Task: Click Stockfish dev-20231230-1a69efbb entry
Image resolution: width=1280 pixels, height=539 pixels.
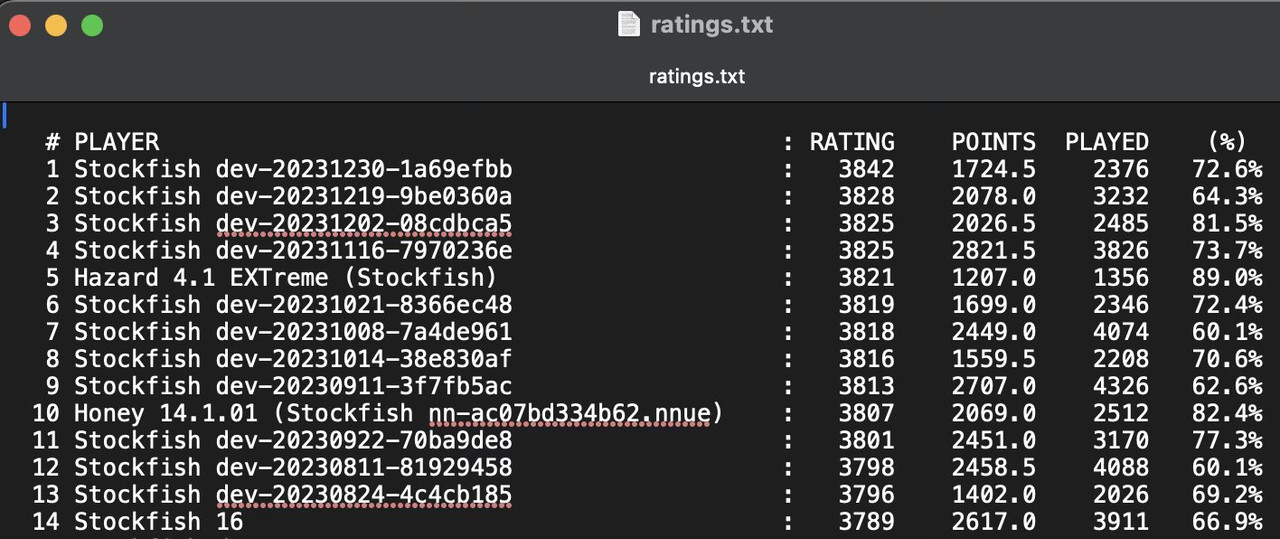Action: [293, 169]
